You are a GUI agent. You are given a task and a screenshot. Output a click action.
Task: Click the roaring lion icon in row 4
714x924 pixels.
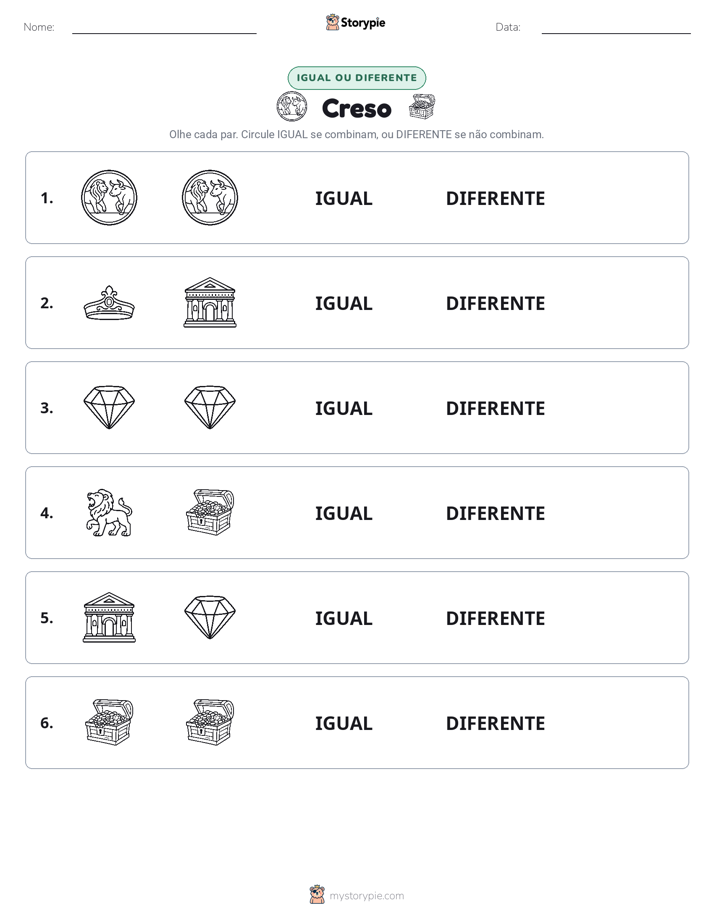(109, 513)
